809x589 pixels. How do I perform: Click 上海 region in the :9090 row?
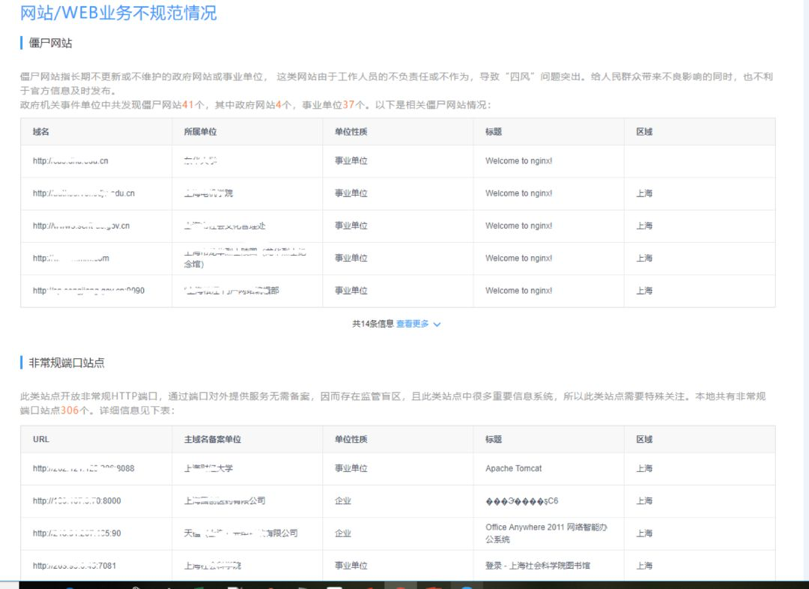coord(644,291)
